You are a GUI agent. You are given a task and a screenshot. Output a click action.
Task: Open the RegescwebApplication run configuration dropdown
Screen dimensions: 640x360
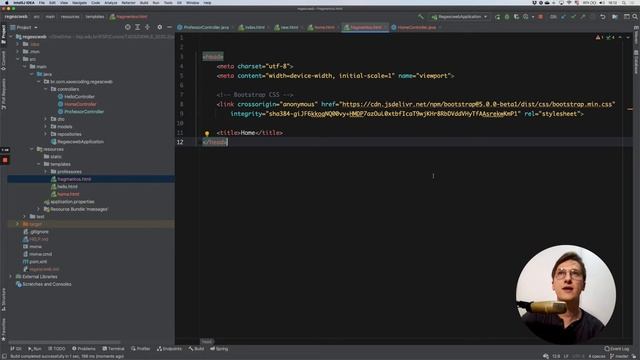coord(459,17)
